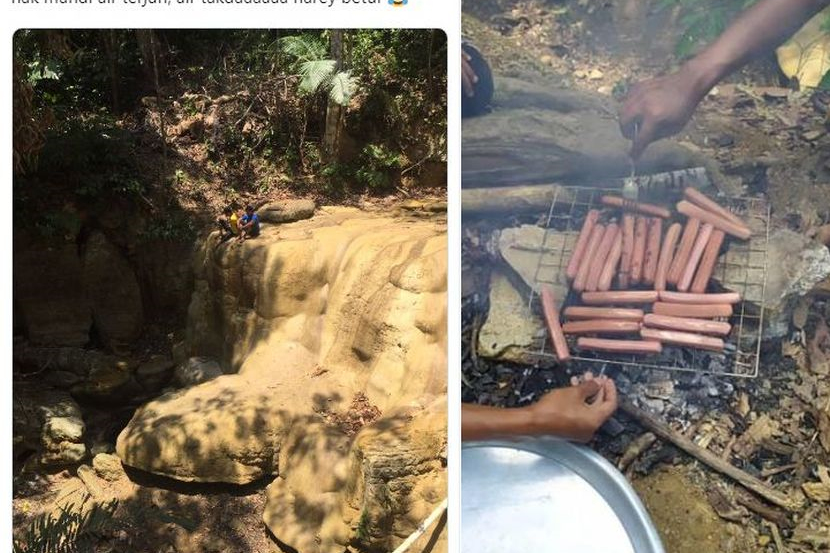Open the grilled sausages photo
The height and width of the screenshot is (553, 830).
pyautogui.click(x=646, y=276)
